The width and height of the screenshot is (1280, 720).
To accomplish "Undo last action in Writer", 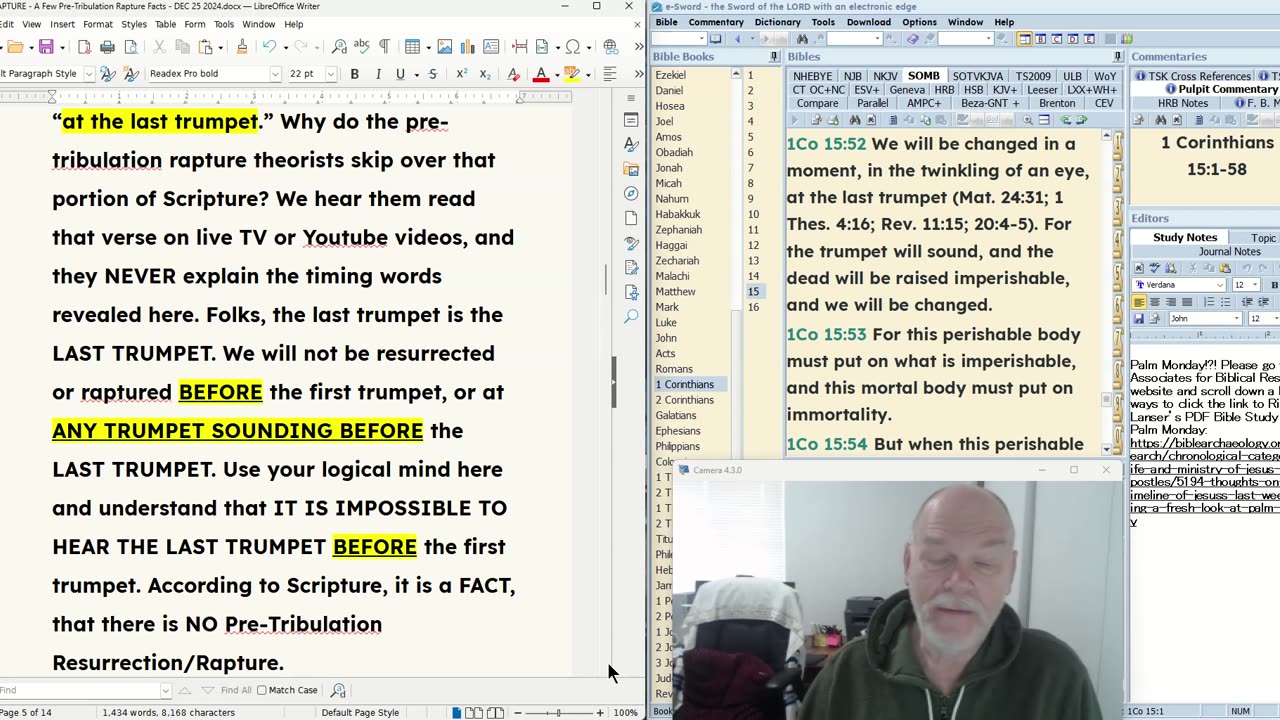I will pos(269,47).
